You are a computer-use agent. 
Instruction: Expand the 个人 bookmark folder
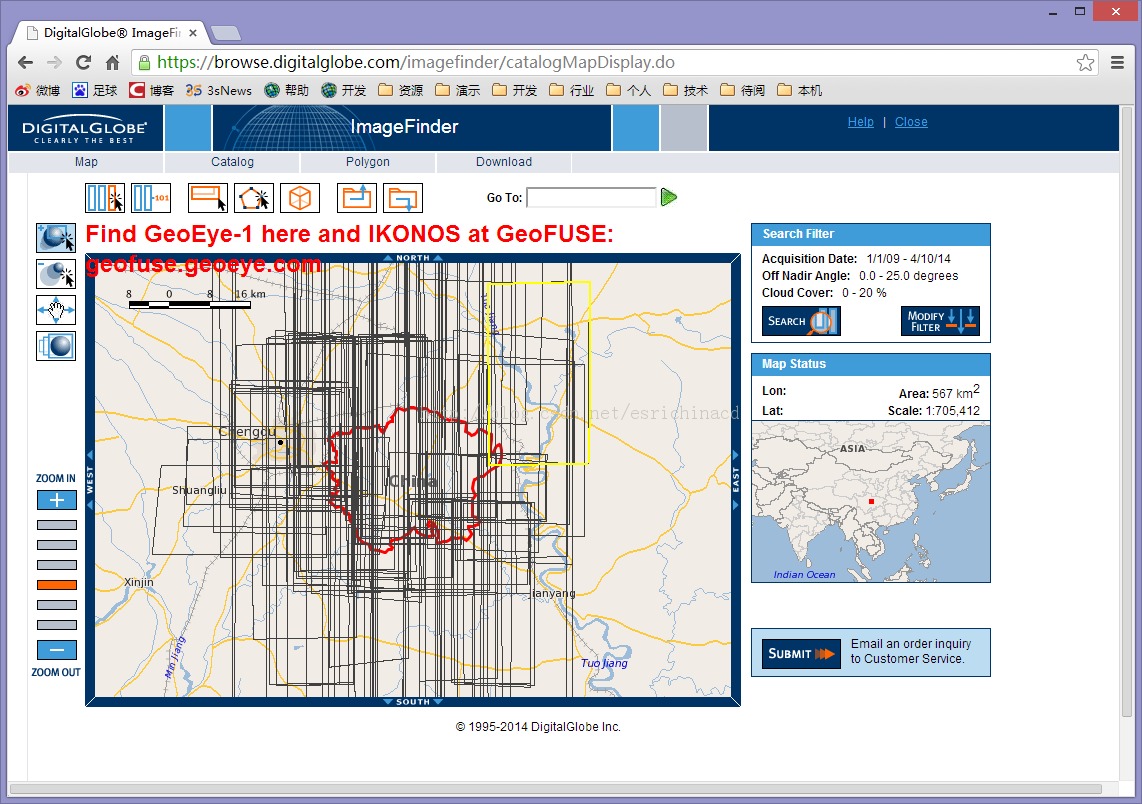(x=629, y=90)
